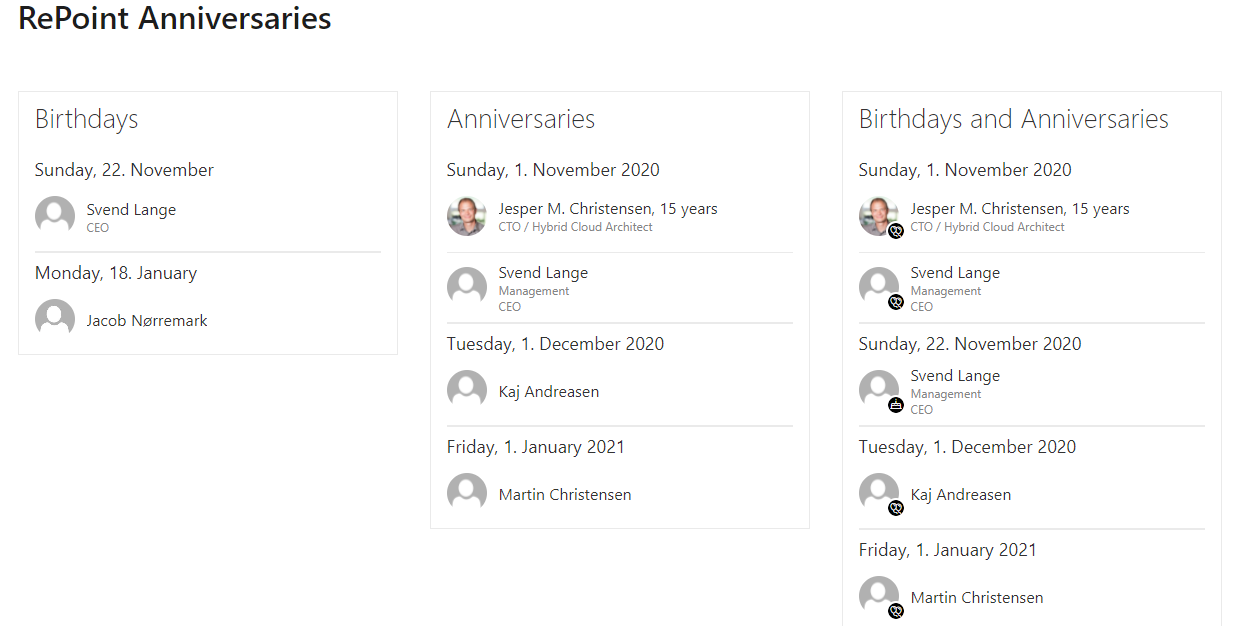Click Martin Christensen's name in Birthdays and Anniversaries

pyautogui.click(x=977, y=598)
